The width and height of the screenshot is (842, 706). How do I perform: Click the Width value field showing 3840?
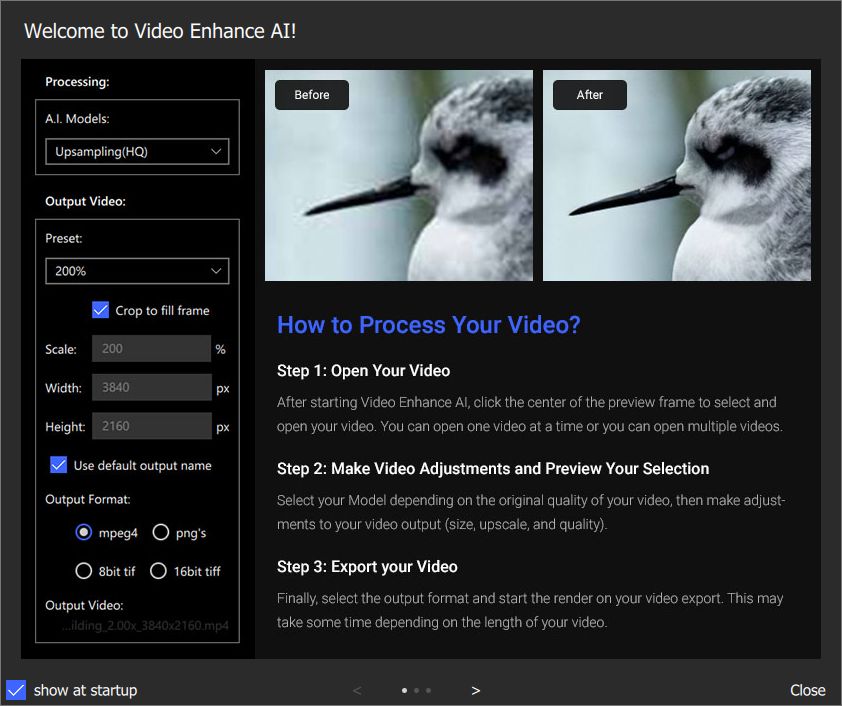151,387
